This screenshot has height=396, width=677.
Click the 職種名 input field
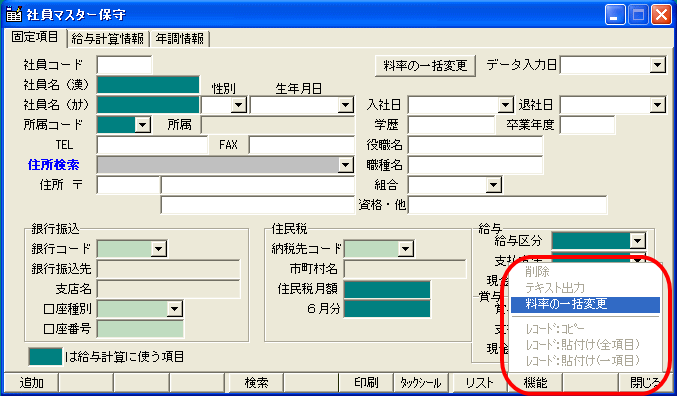[x=475, y=165]
